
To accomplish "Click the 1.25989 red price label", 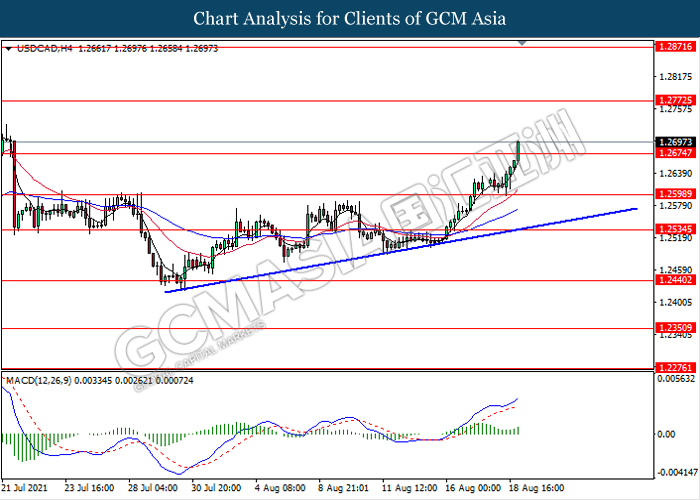I will point(668,194).
